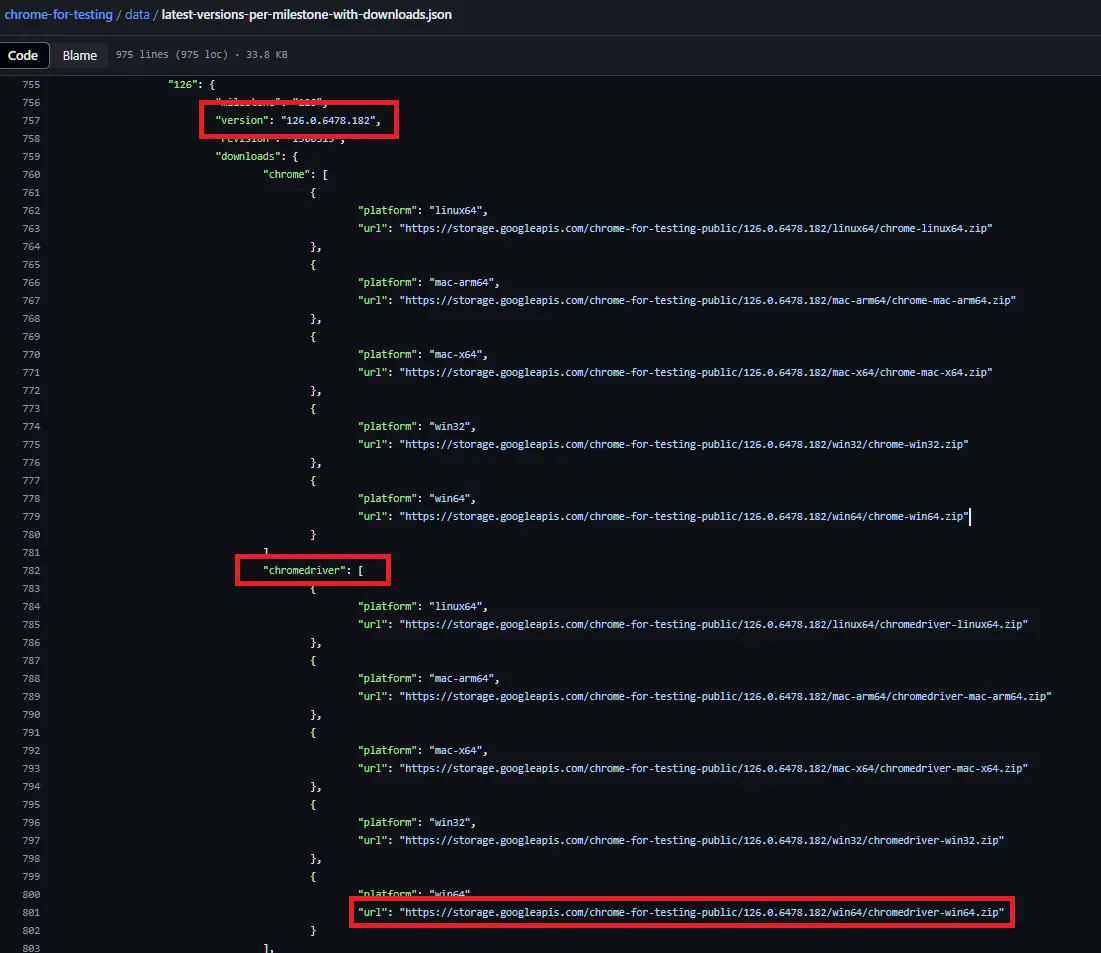Switch to the Blame tab
The image size is (1101, 953).
(79, 55)
